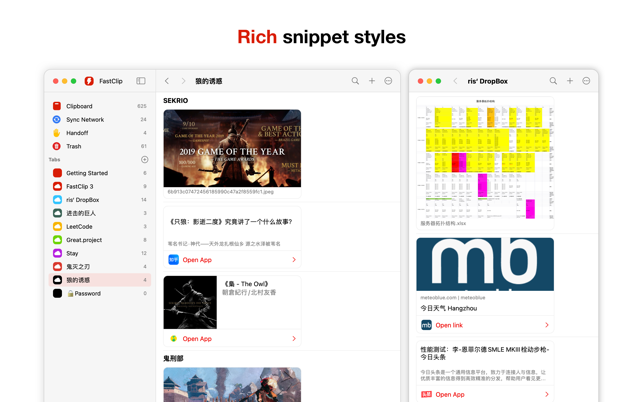Open Trash in sidebar
643x402 pixels.
(100, 146)
